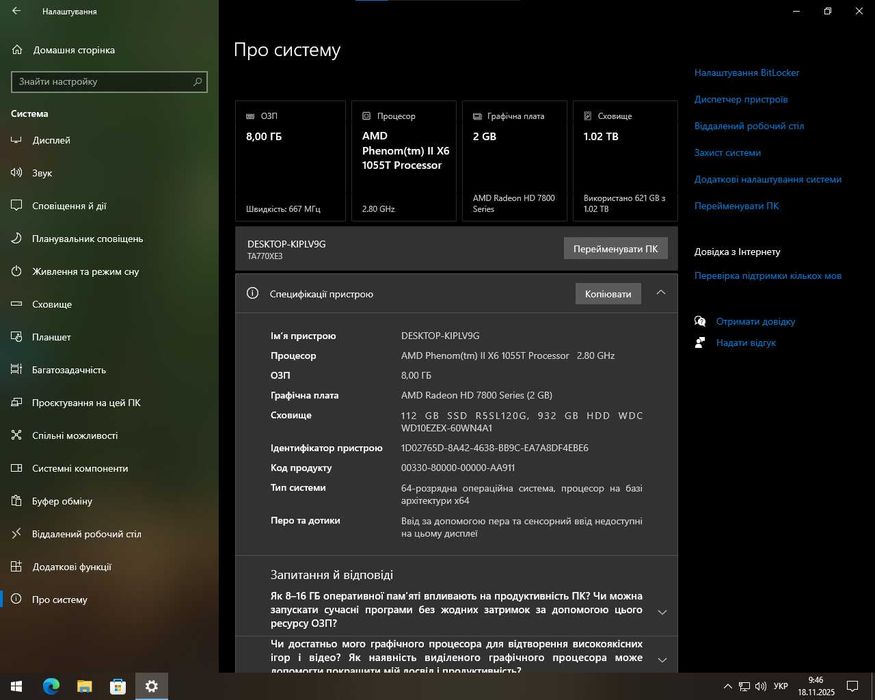Open the Спільні можливості icon

tap(16, 435)
